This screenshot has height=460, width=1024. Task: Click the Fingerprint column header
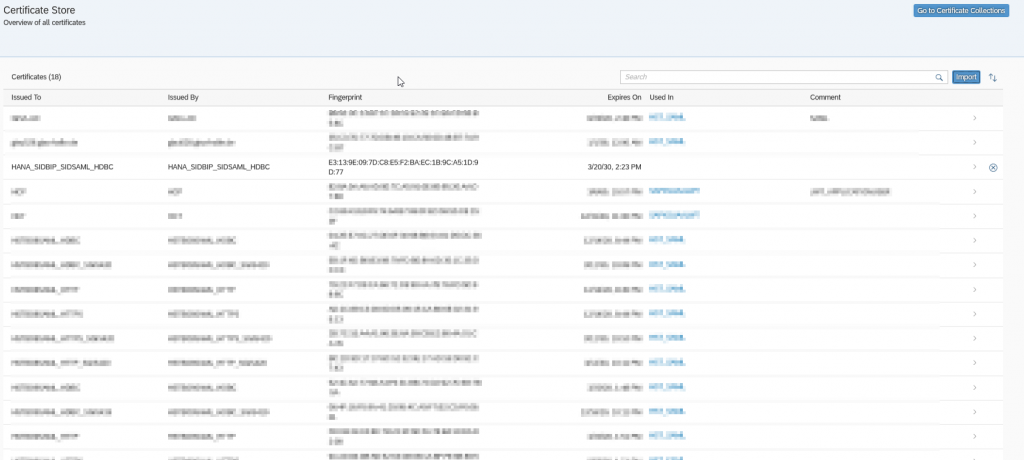pos(345,97)
